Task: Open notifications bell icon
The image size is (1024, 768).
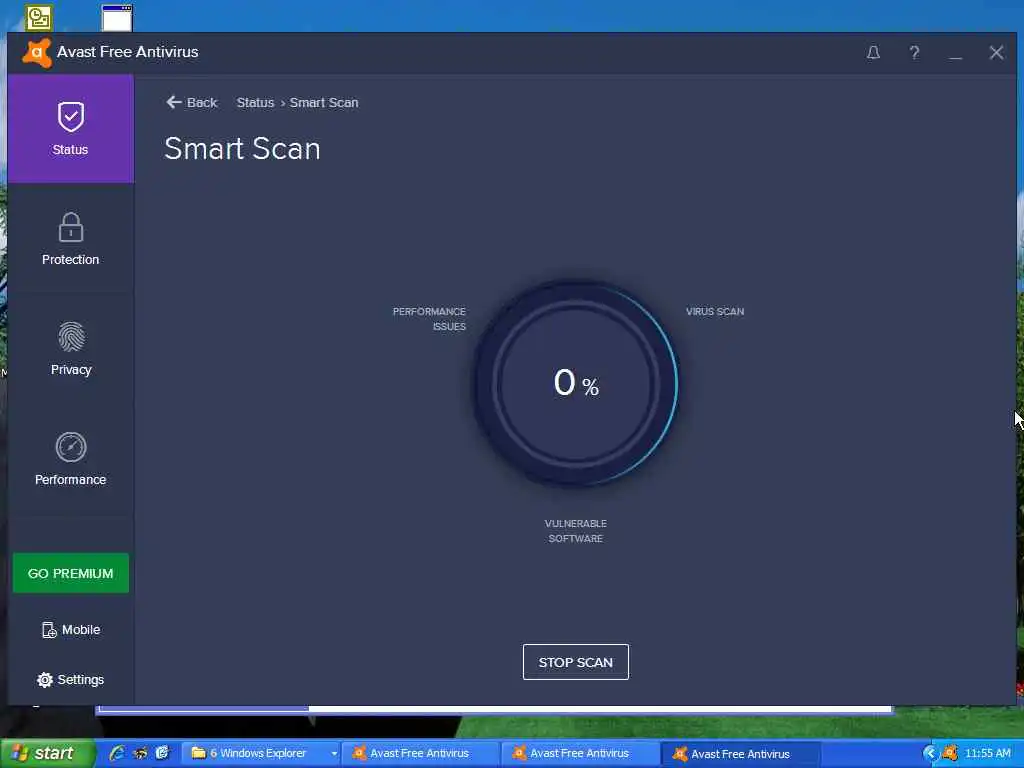Action: tap(873, 52)
